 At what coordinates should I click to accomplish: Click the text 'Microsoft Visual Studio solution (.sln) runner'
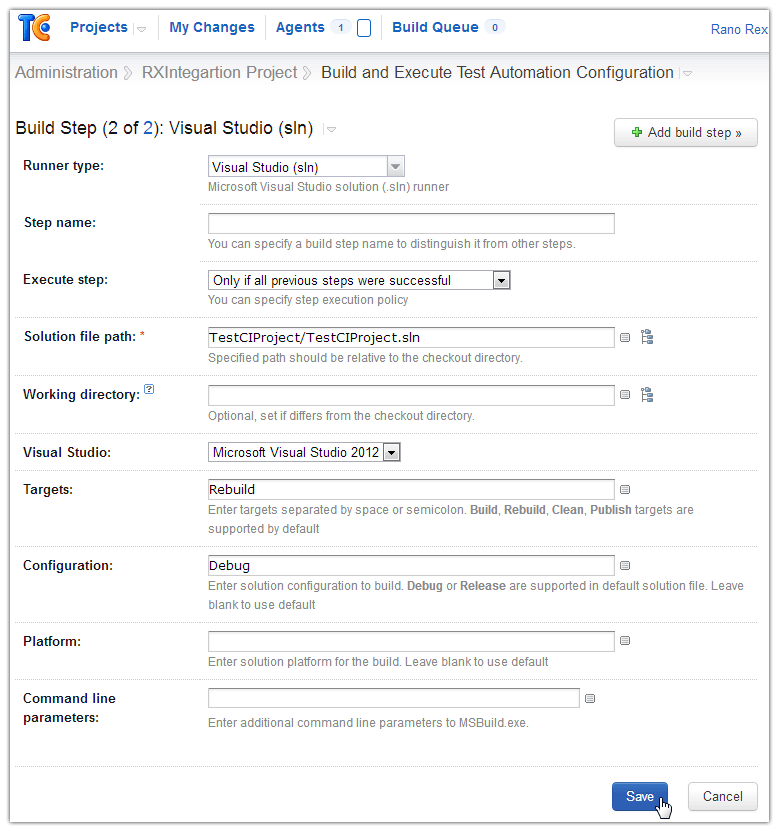[x=328, y=187]
